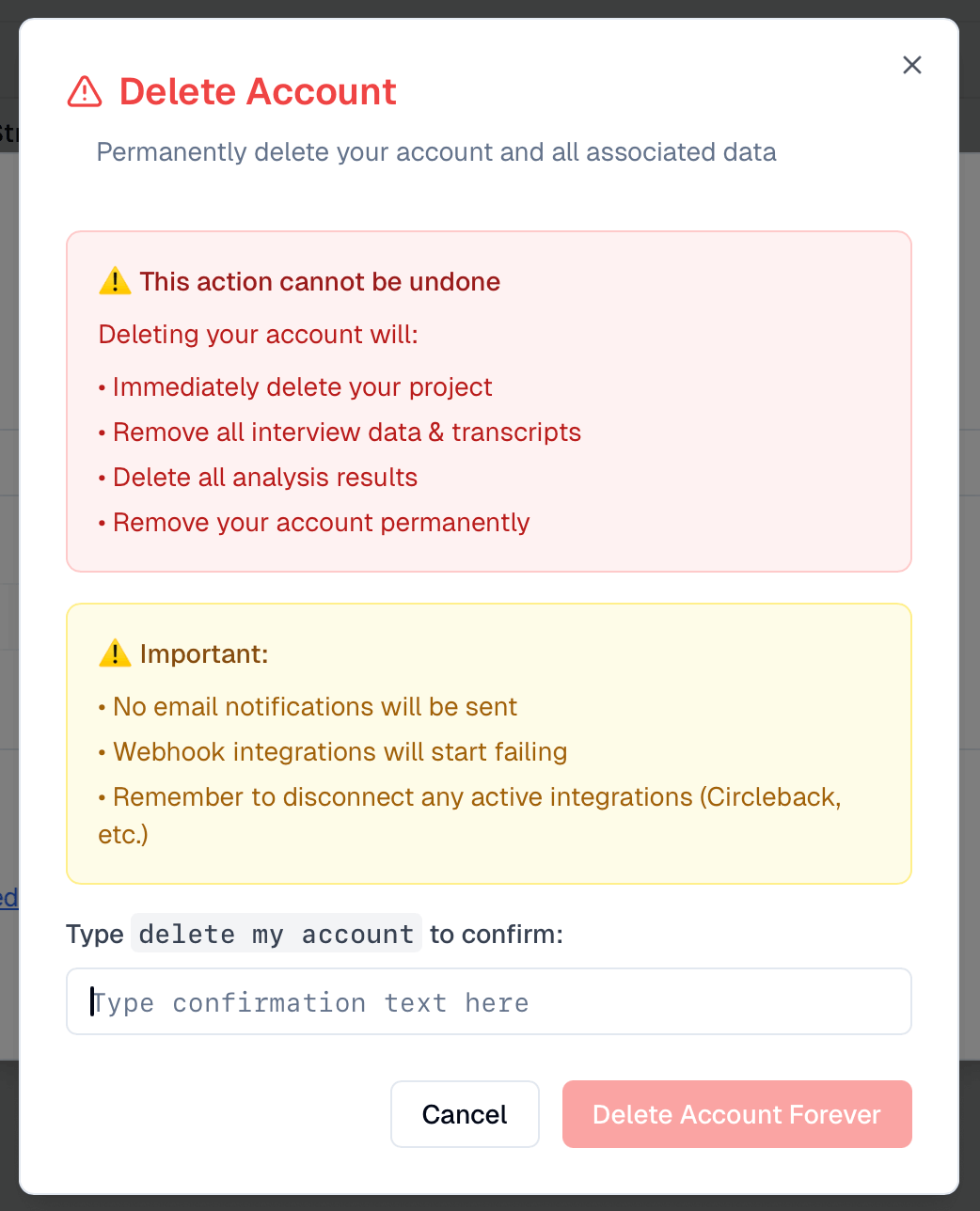The height and width of the screenshot is (1211, 980).
Task: Click the partially hidden underlined link behind the dialog
Action: [8, 898]
